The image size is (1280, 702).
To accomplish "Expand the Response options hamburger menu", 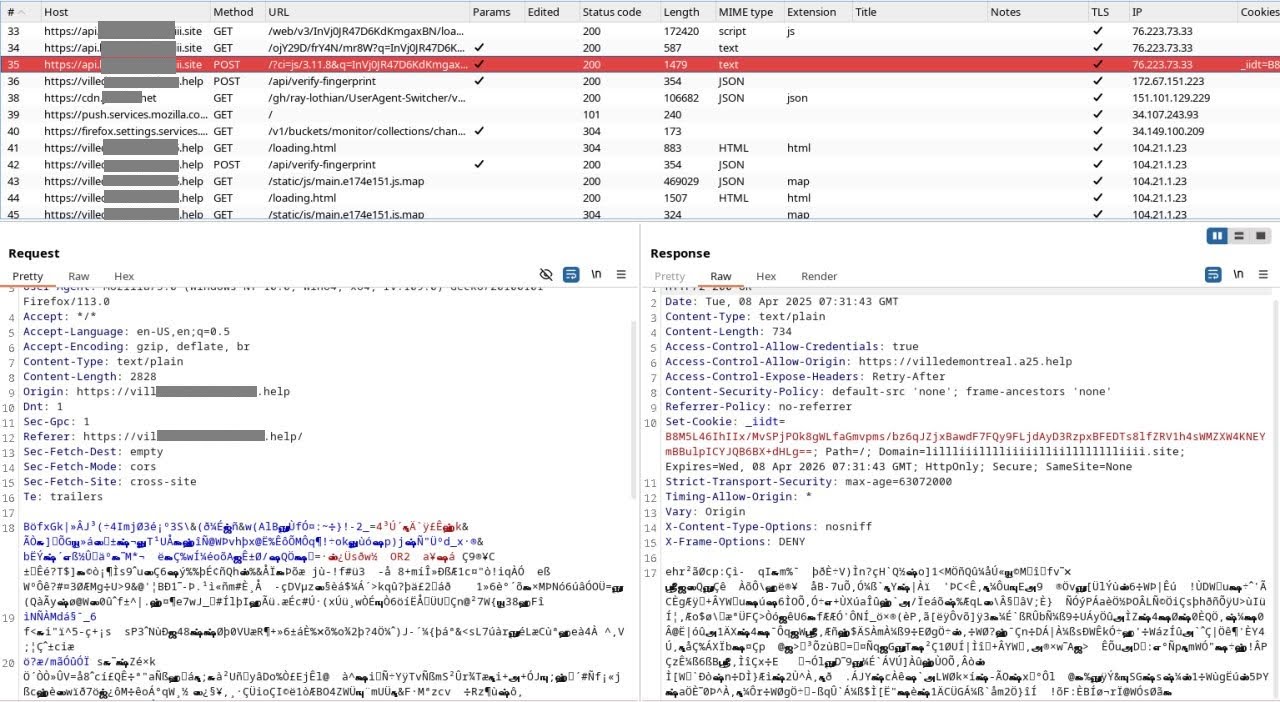I will (x=1262, y=274).
